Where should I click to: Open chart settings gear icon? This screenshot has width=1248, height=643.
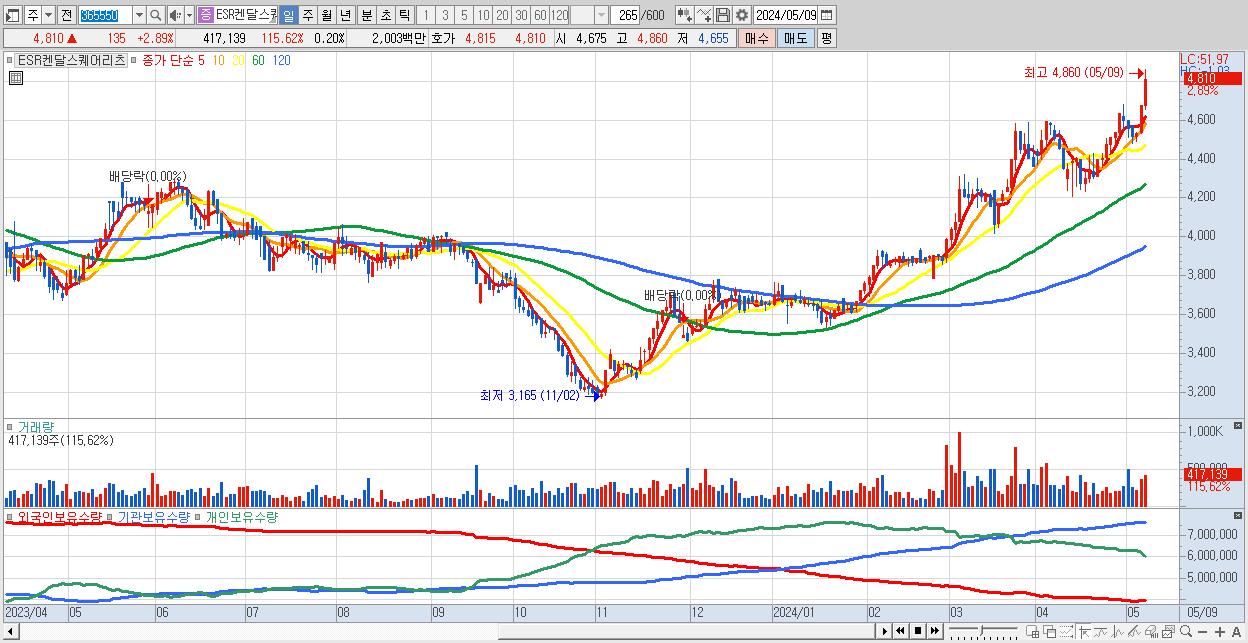click(741, 15)
